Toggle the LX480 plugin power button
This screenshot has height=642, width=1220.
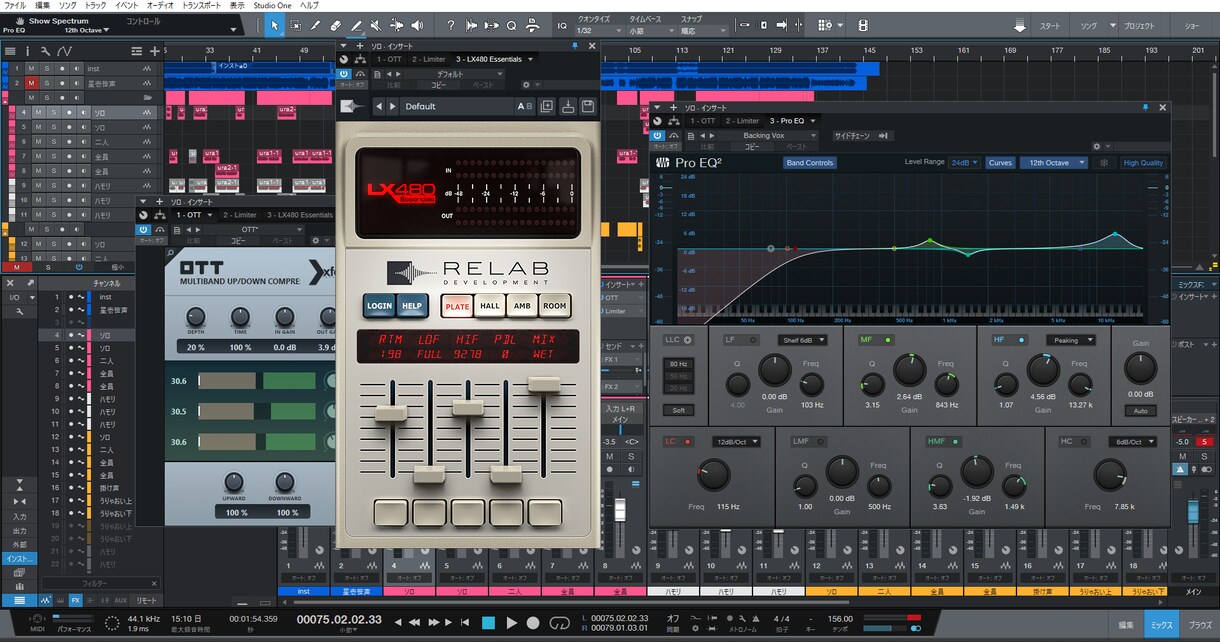tap(344, 74)
